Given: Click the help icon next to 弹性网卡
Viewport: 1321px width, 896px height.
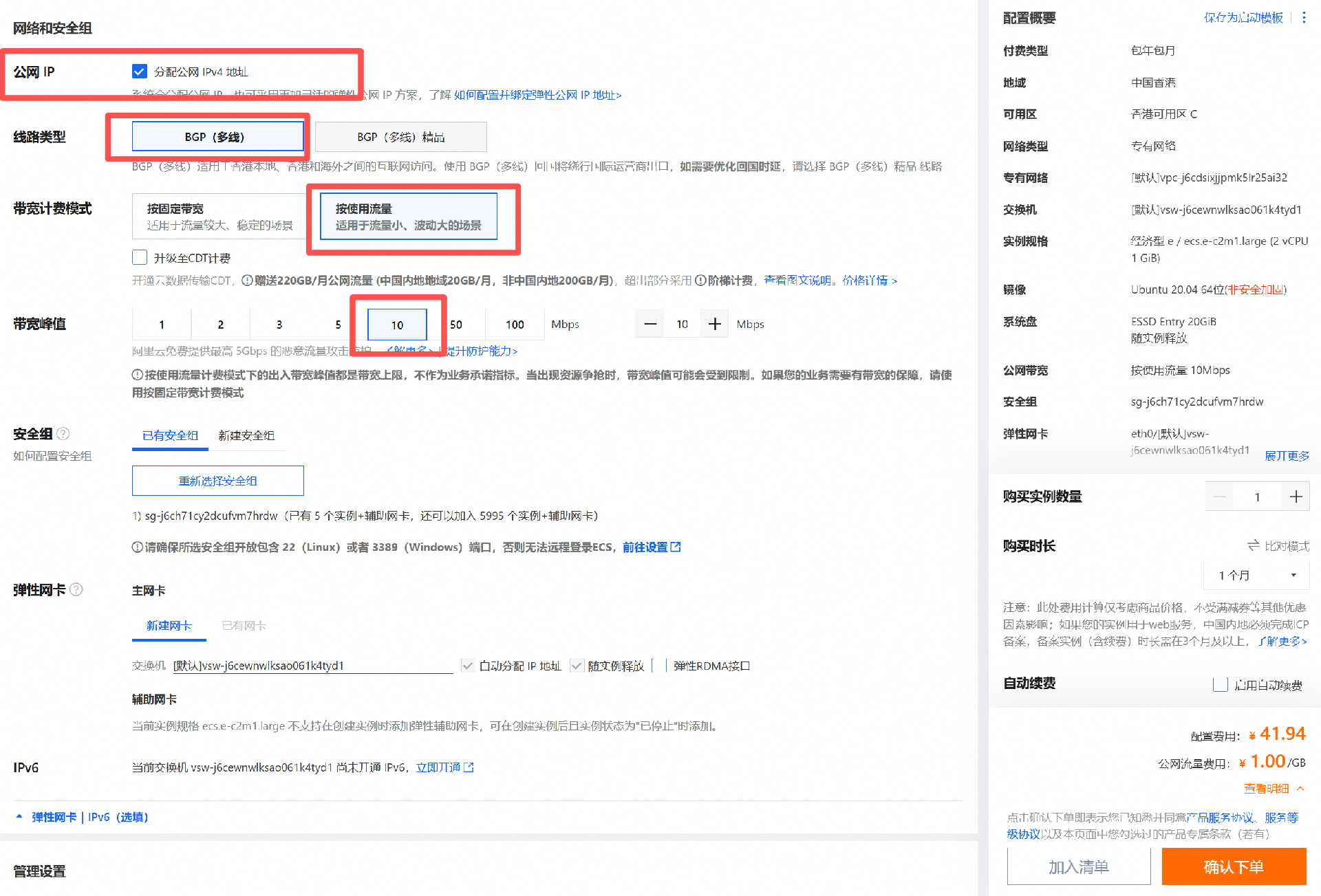Looking at the screenshot, I should 76,589.
